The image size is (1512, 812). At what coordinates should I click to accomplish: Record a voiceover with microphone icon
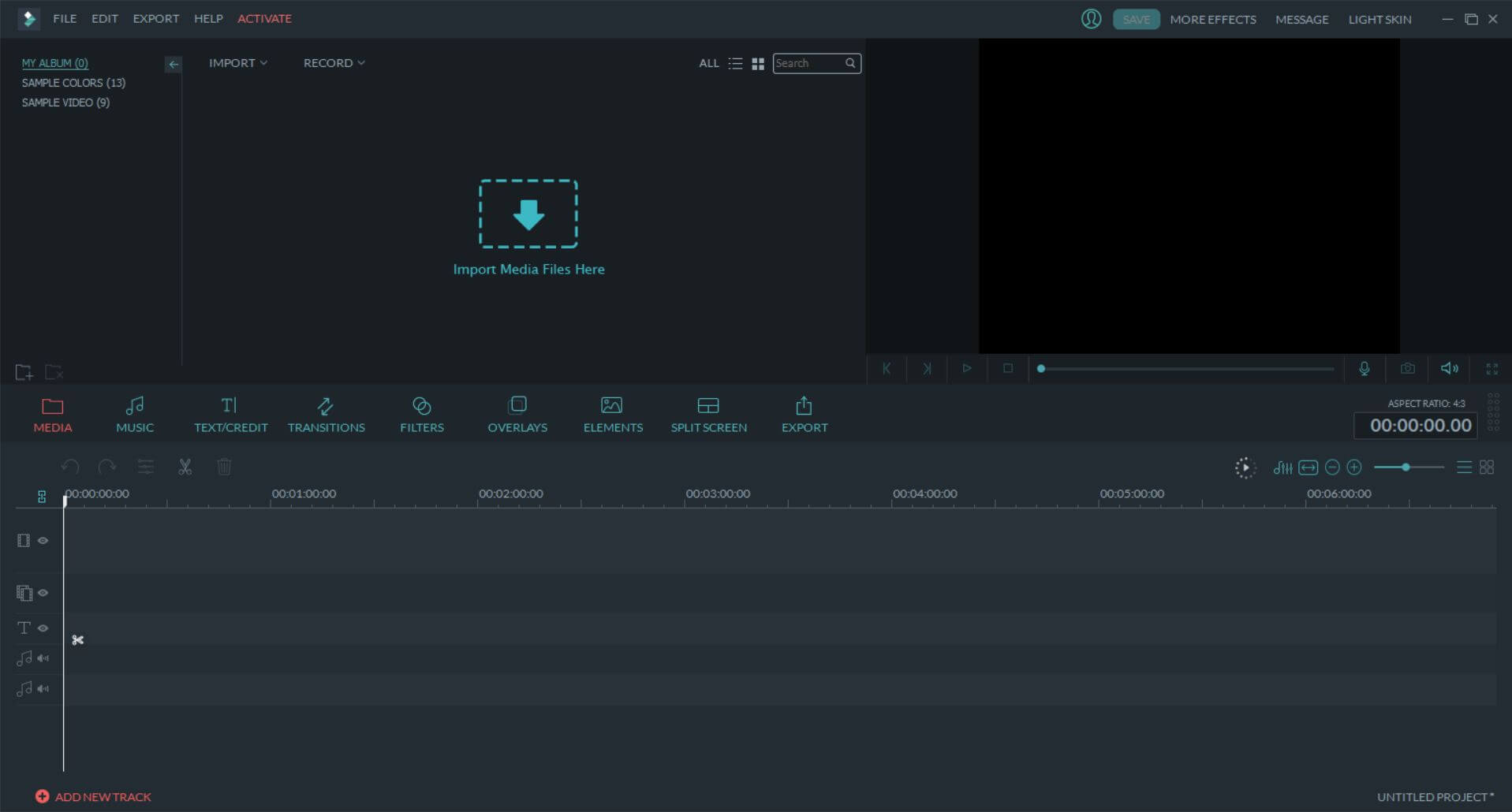1365,368
